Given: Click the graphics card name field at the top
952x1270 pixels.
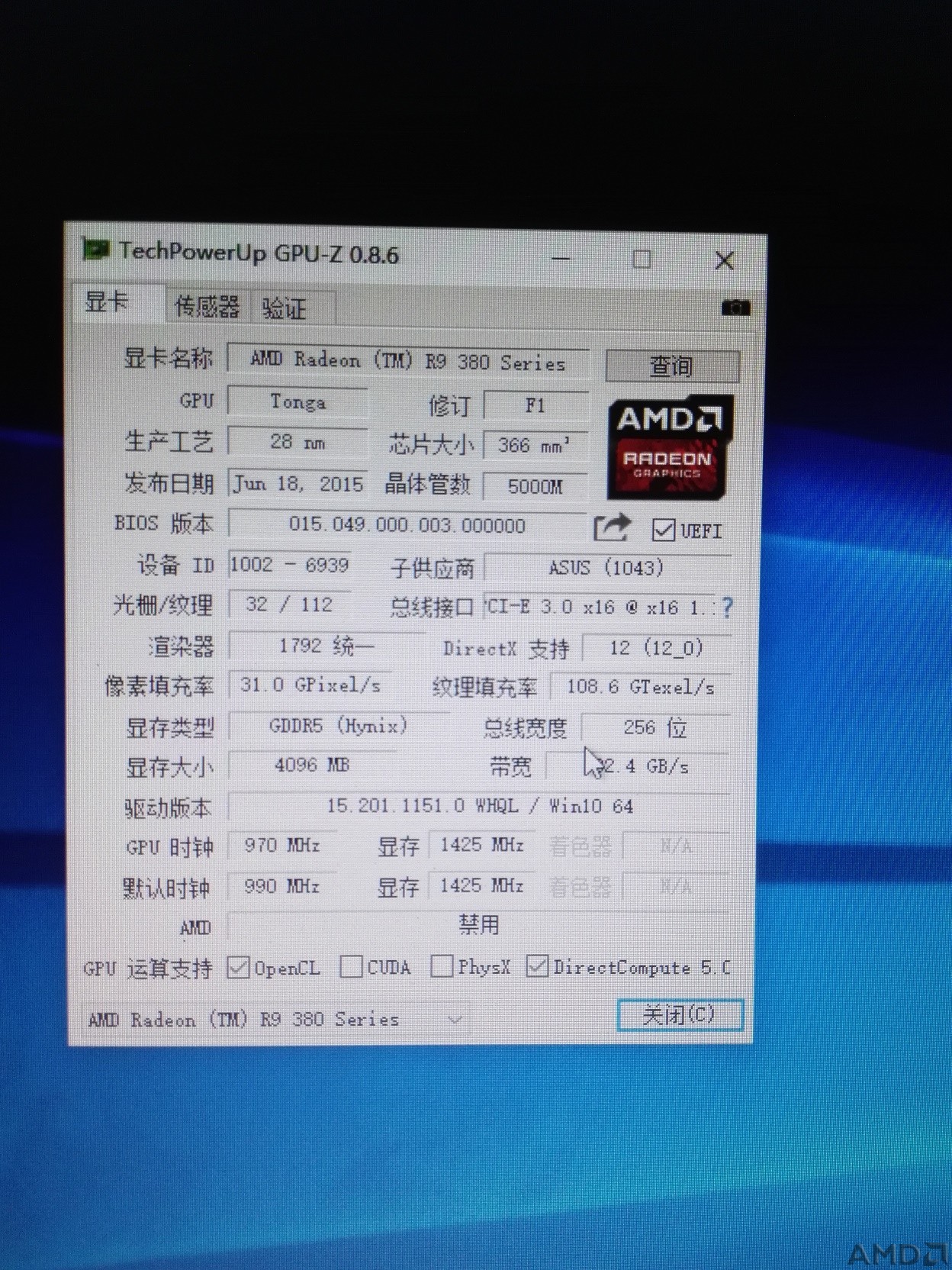Looking at the screenshot, I should (x=408, y=361).
